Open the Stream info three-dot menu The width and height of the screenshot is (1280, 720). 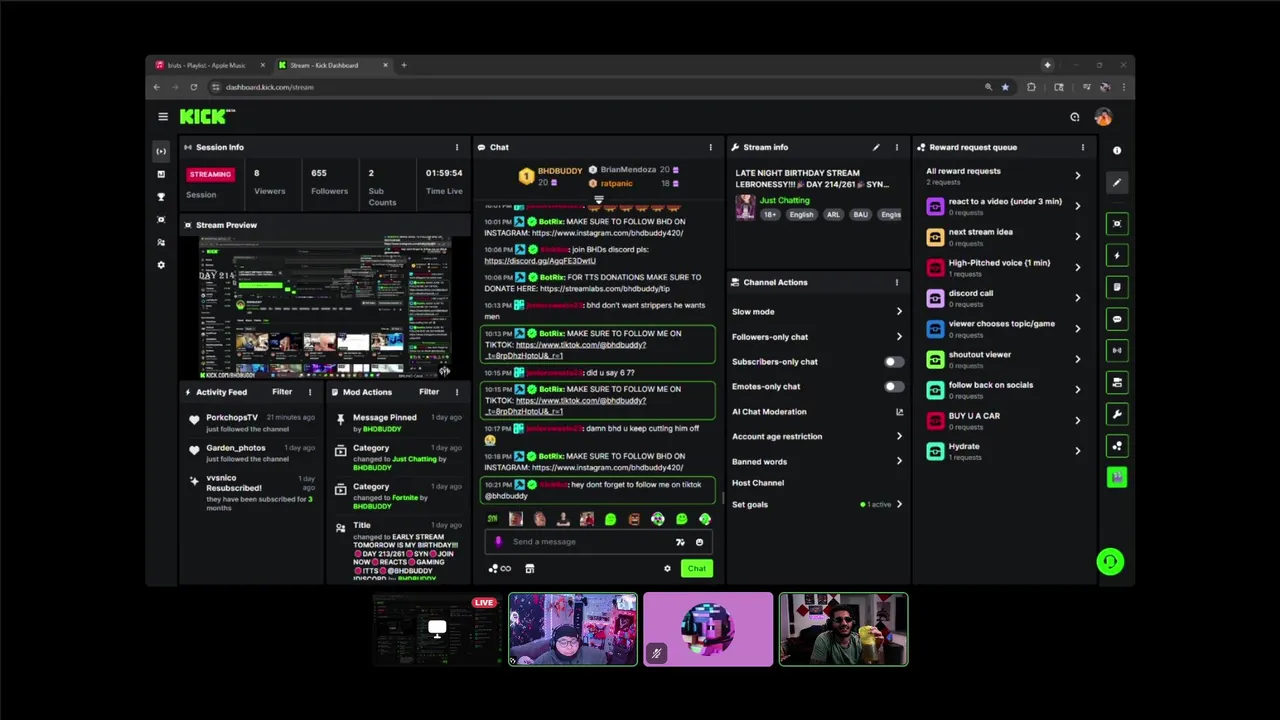(896, 147)
